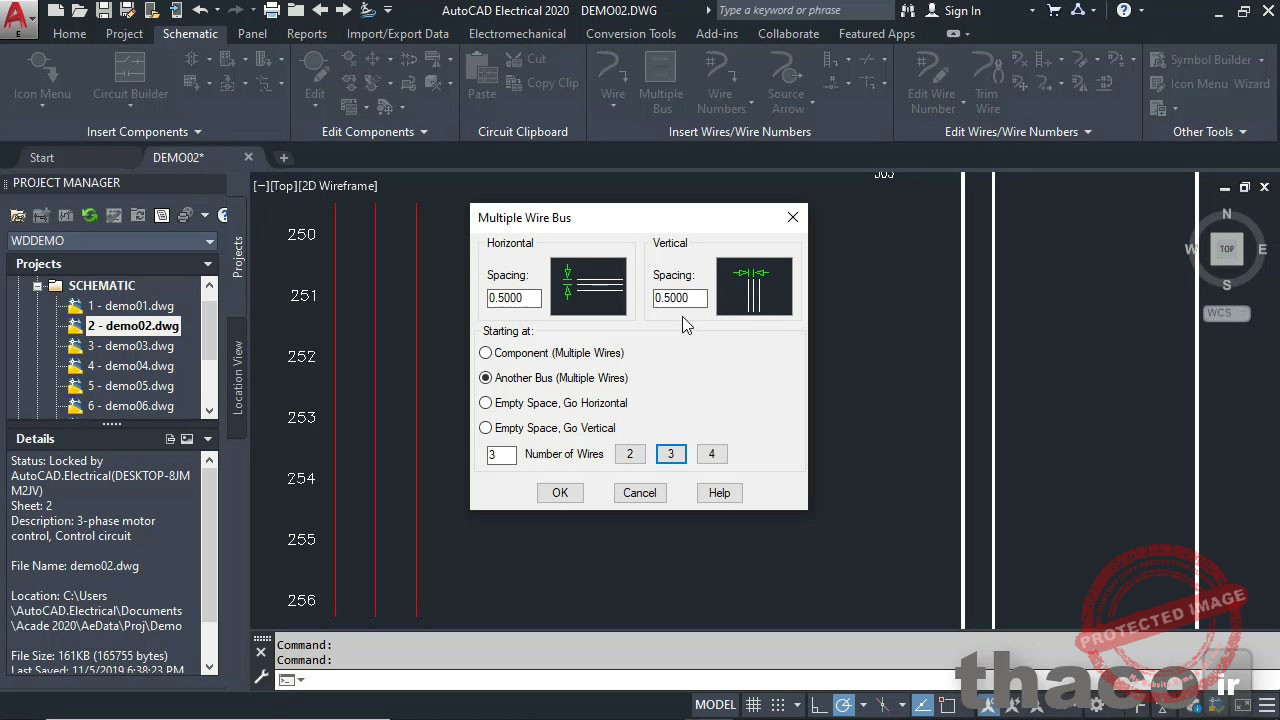Viewport: 1280px width, 720px height.
Task: Open 3 - demo03.dwg in project tree
Action: tap(130, 346)
